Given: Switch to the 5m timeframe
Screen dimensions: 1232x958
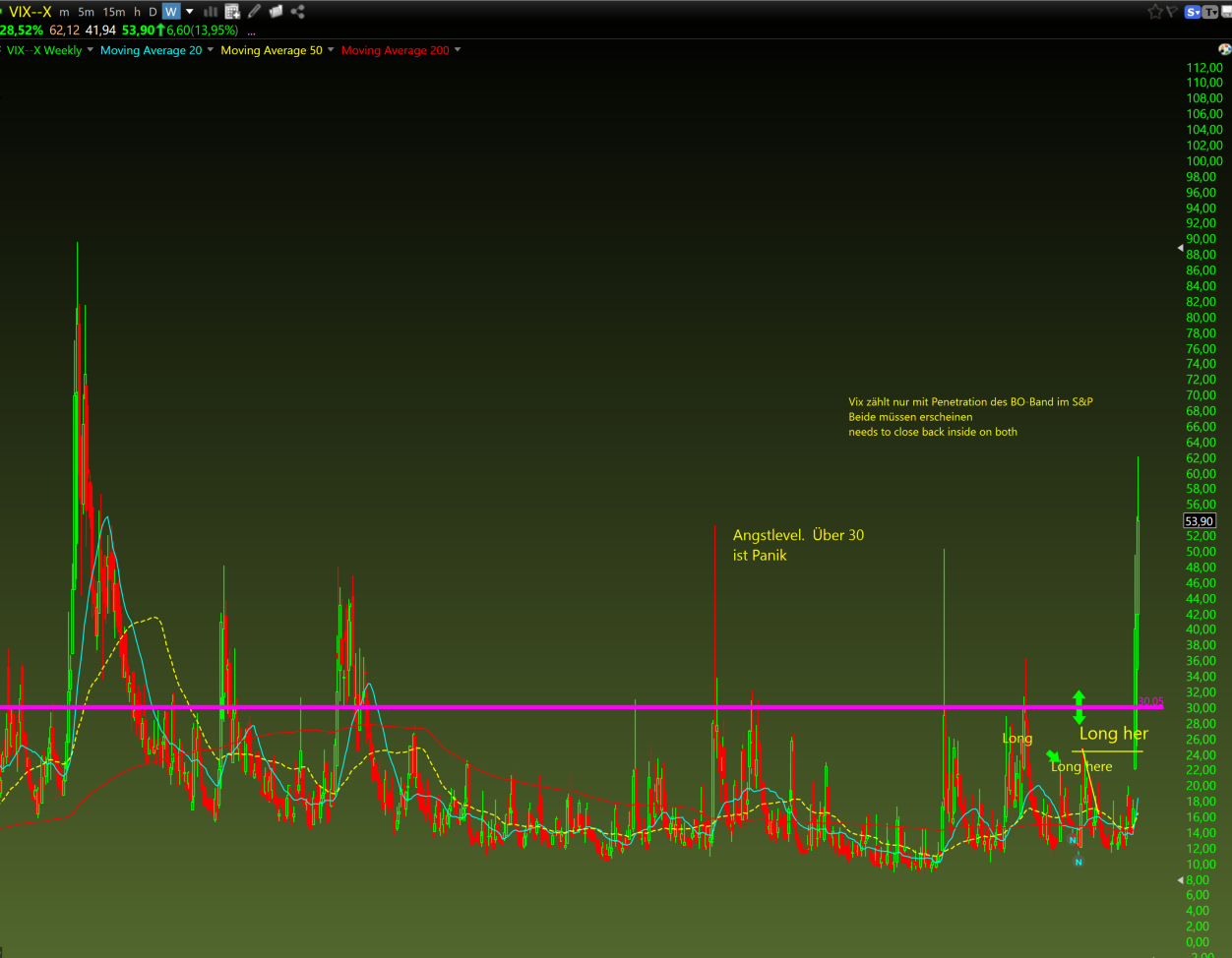Looking at the screenshot, I should pos(87,12).
